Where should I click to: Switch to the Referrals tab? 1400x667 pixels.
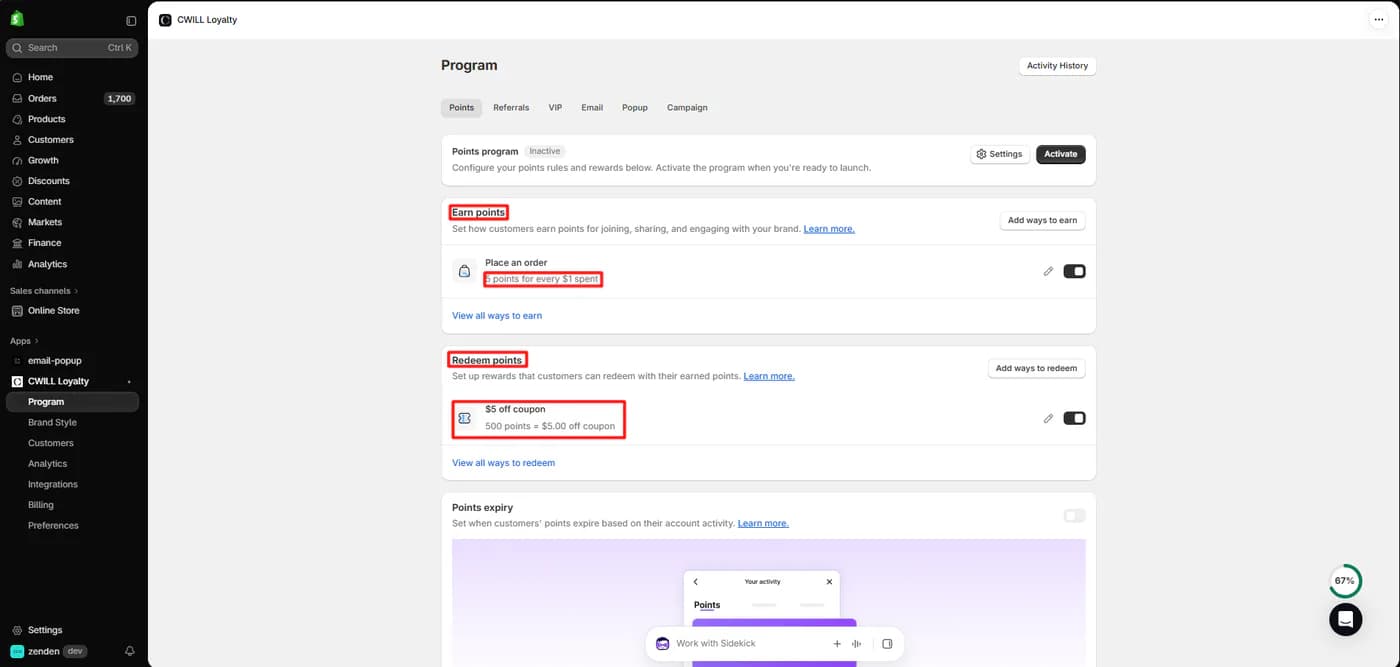tap(511, 108)
